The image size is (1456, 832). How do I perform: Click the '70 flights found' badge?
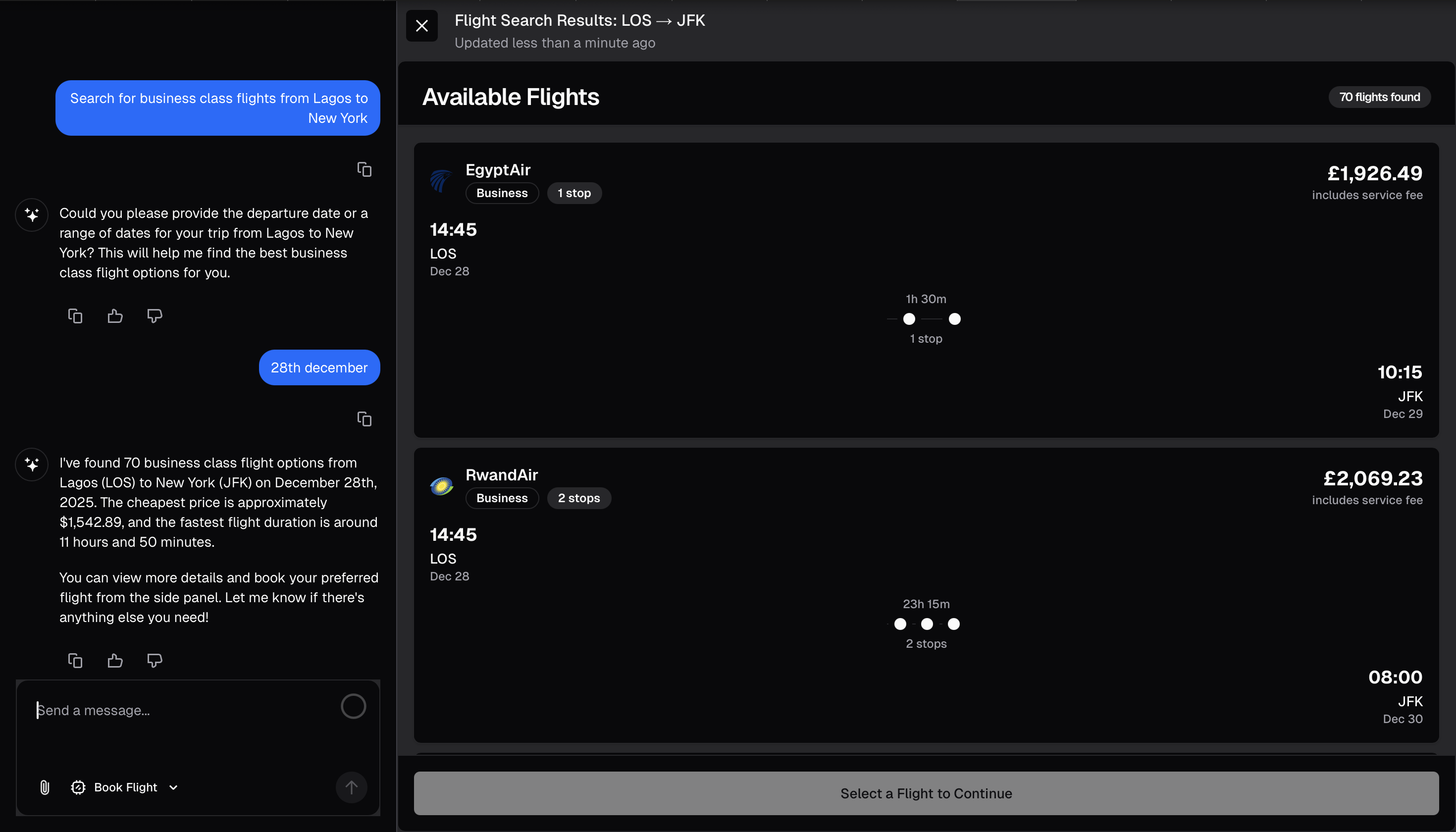click(x=1379, y=97)
